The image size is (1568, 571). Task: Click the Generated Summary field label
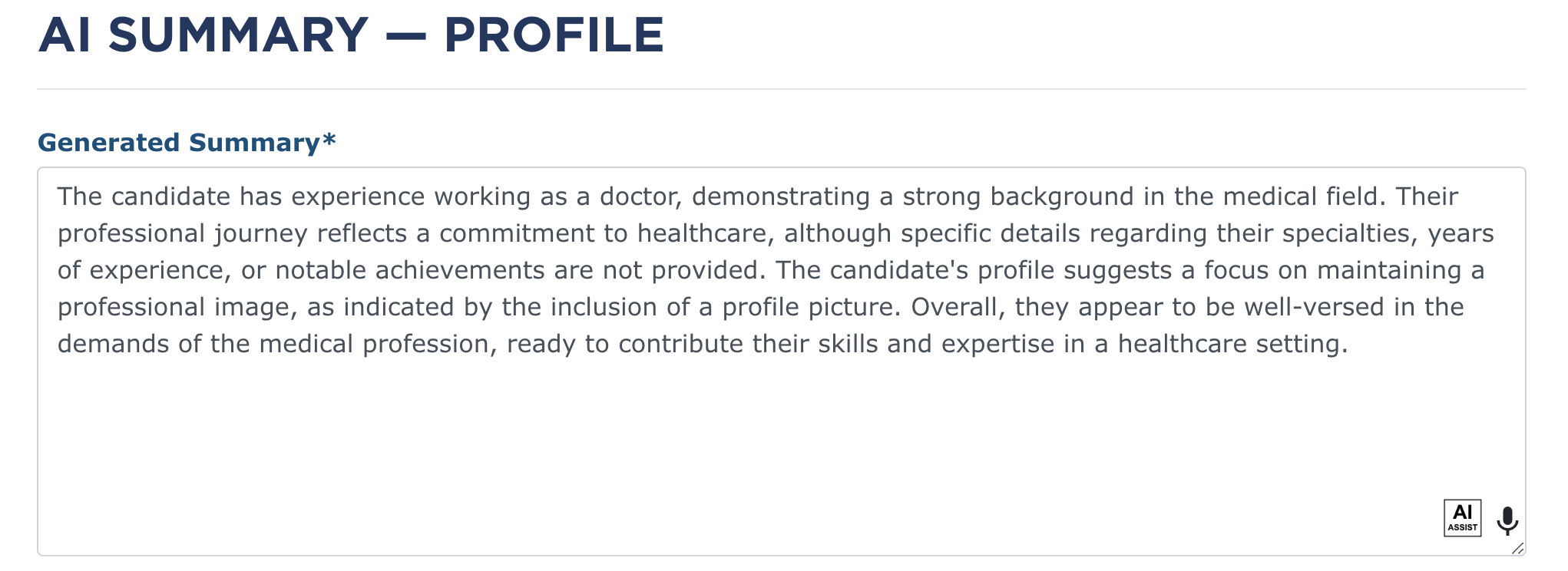[x=178, y=143]
